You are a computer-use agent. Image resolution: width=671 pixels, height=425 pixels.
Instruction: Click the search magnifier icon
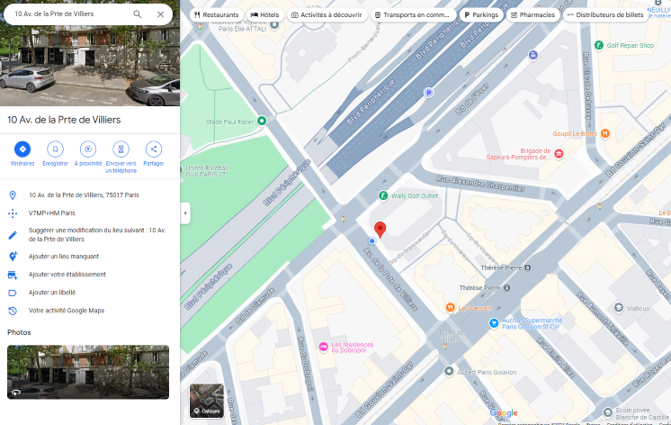pyautogui.click(x=137, y=15)
